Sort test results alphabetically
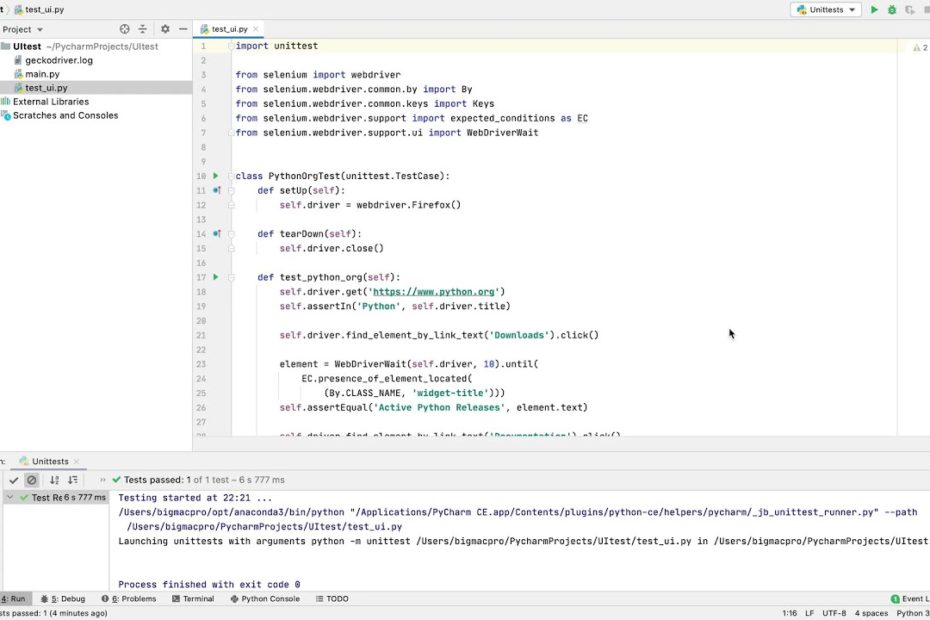Viewport: 930px width, 620px height. (x=54, y=480)
